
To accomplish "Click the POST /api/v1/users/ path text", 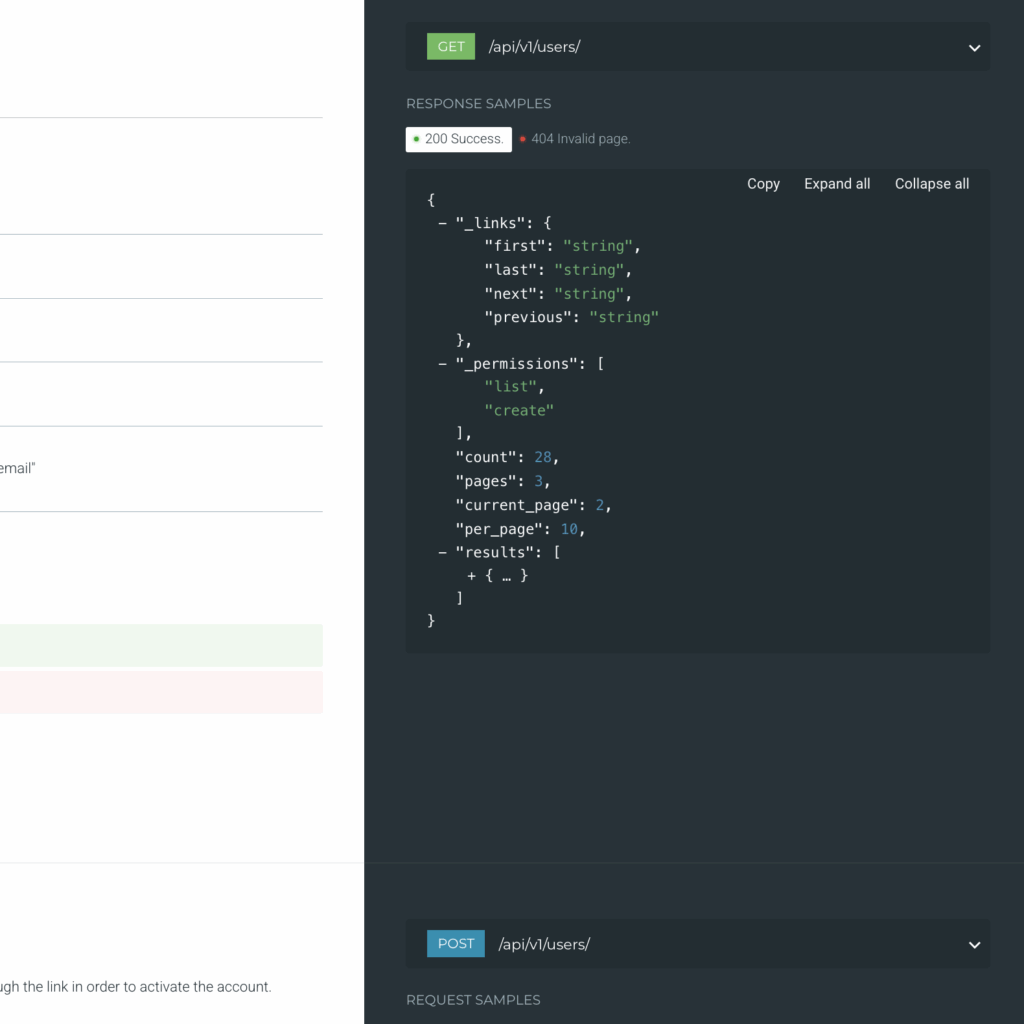I will click(544, 944).
